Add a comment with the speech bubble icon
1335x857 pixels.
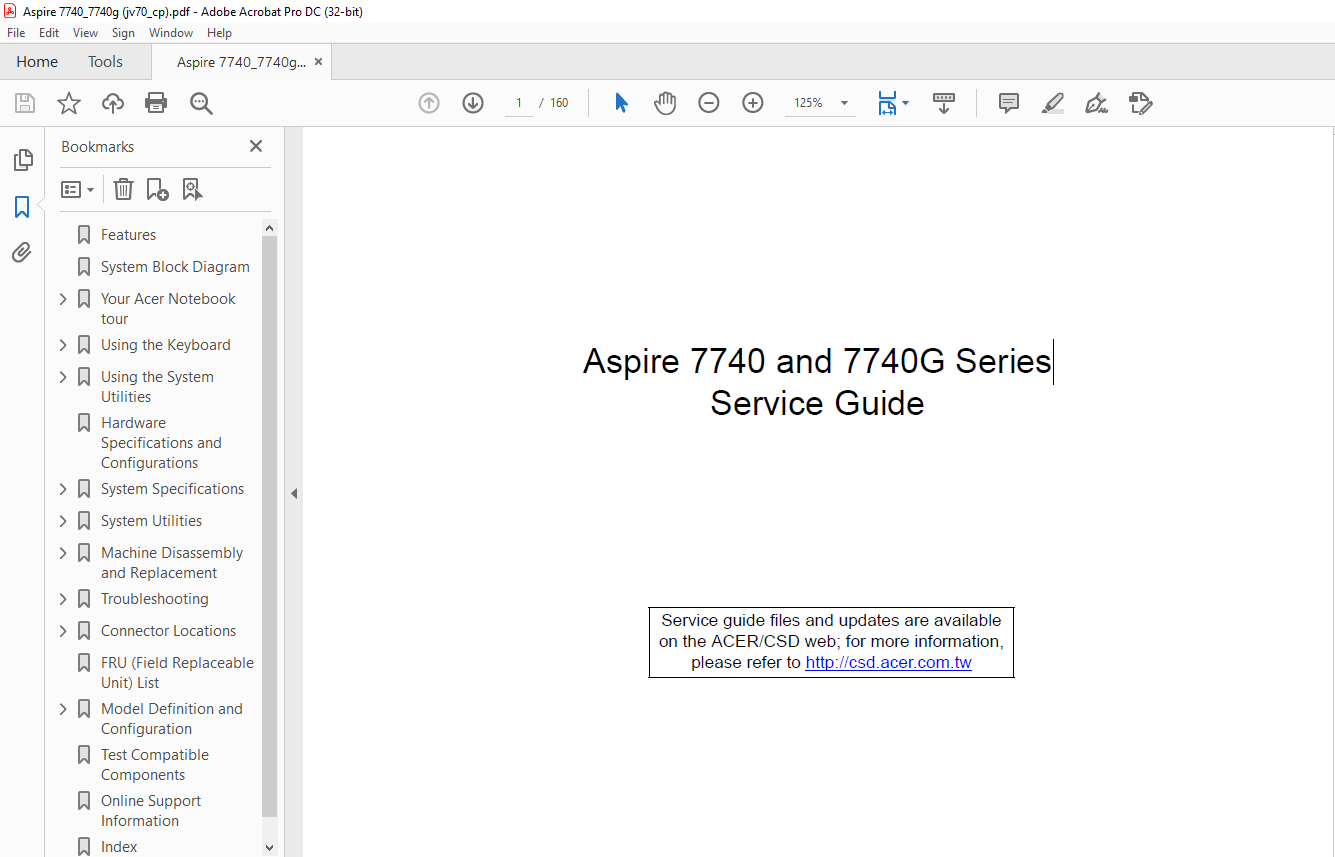(1009, 103)
